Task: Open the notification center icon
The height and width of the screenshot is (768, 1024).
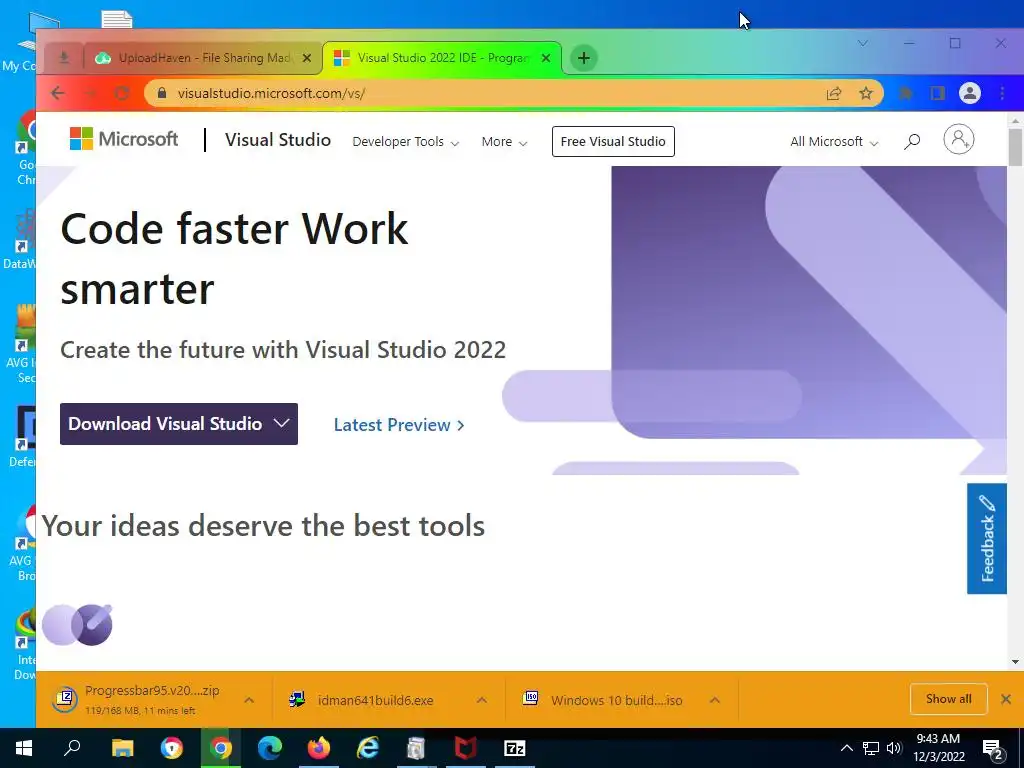Action: pos(993,748)
